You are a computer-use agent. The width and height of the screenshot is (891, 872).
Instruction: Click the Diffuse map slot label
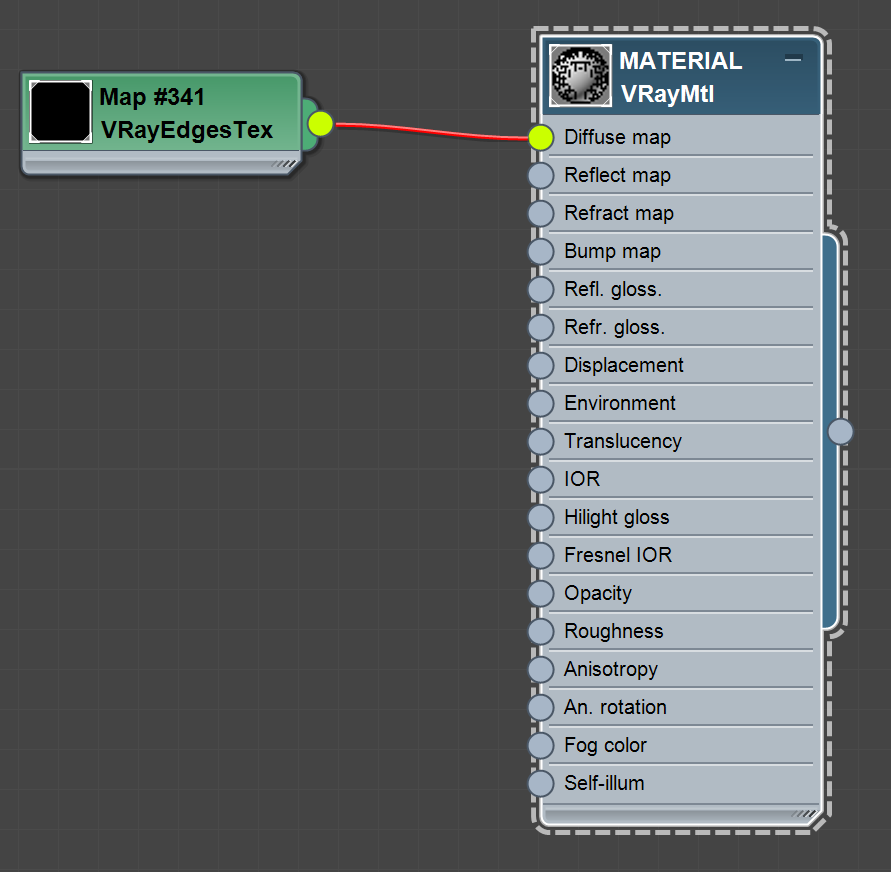click(617, 137)
